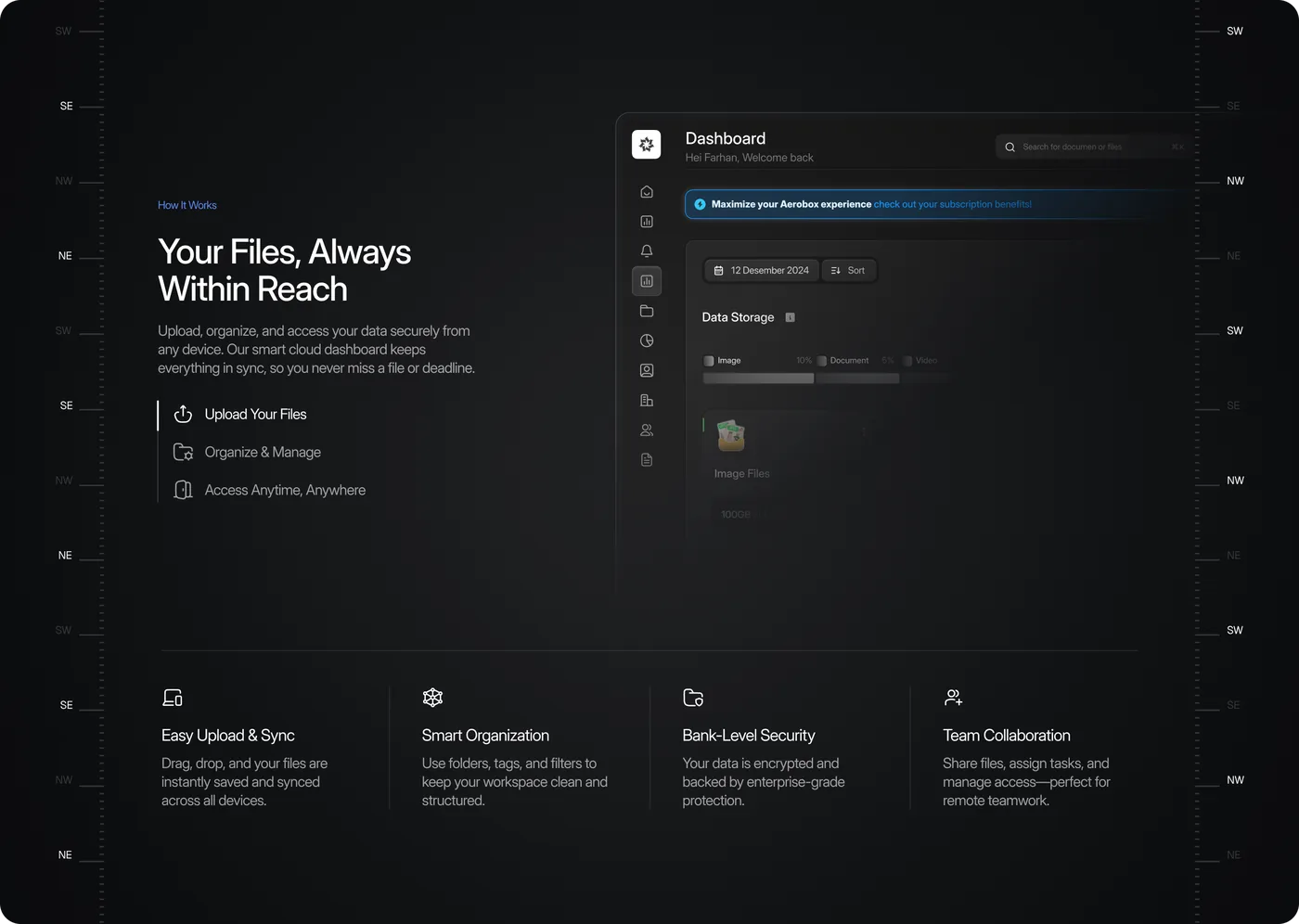Screen dimensions: 1299x924
Task: Click the lightning bolt icon in the banner
Action: click(701, 204)
